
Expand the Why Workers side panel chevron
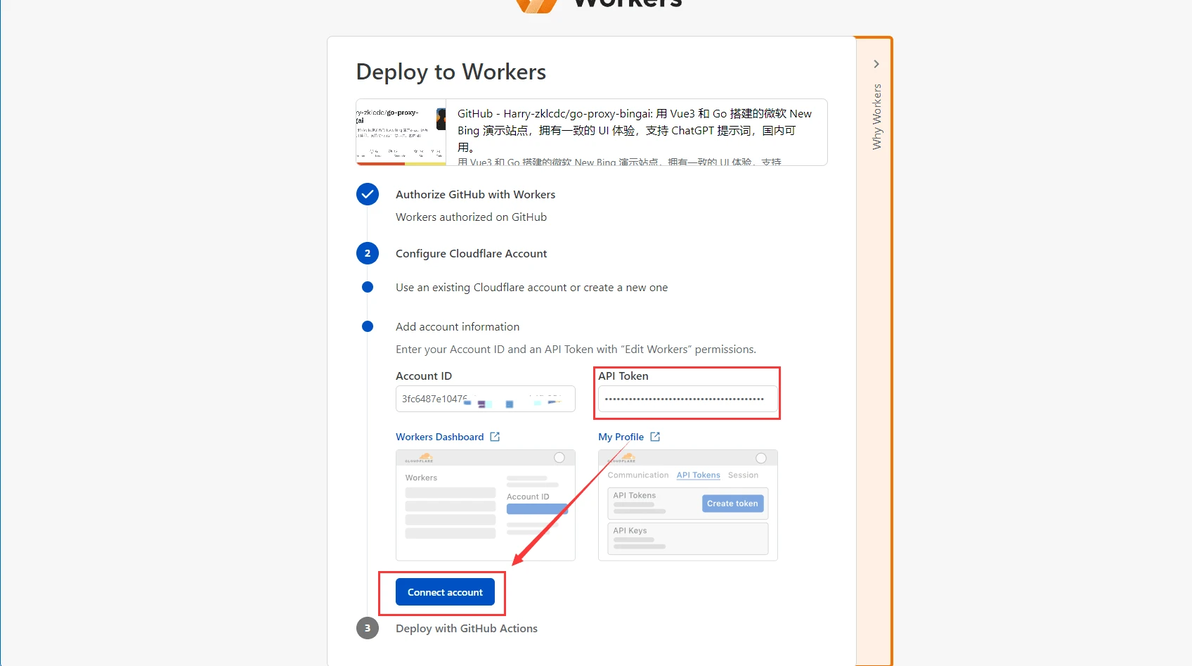pos(876,64)
